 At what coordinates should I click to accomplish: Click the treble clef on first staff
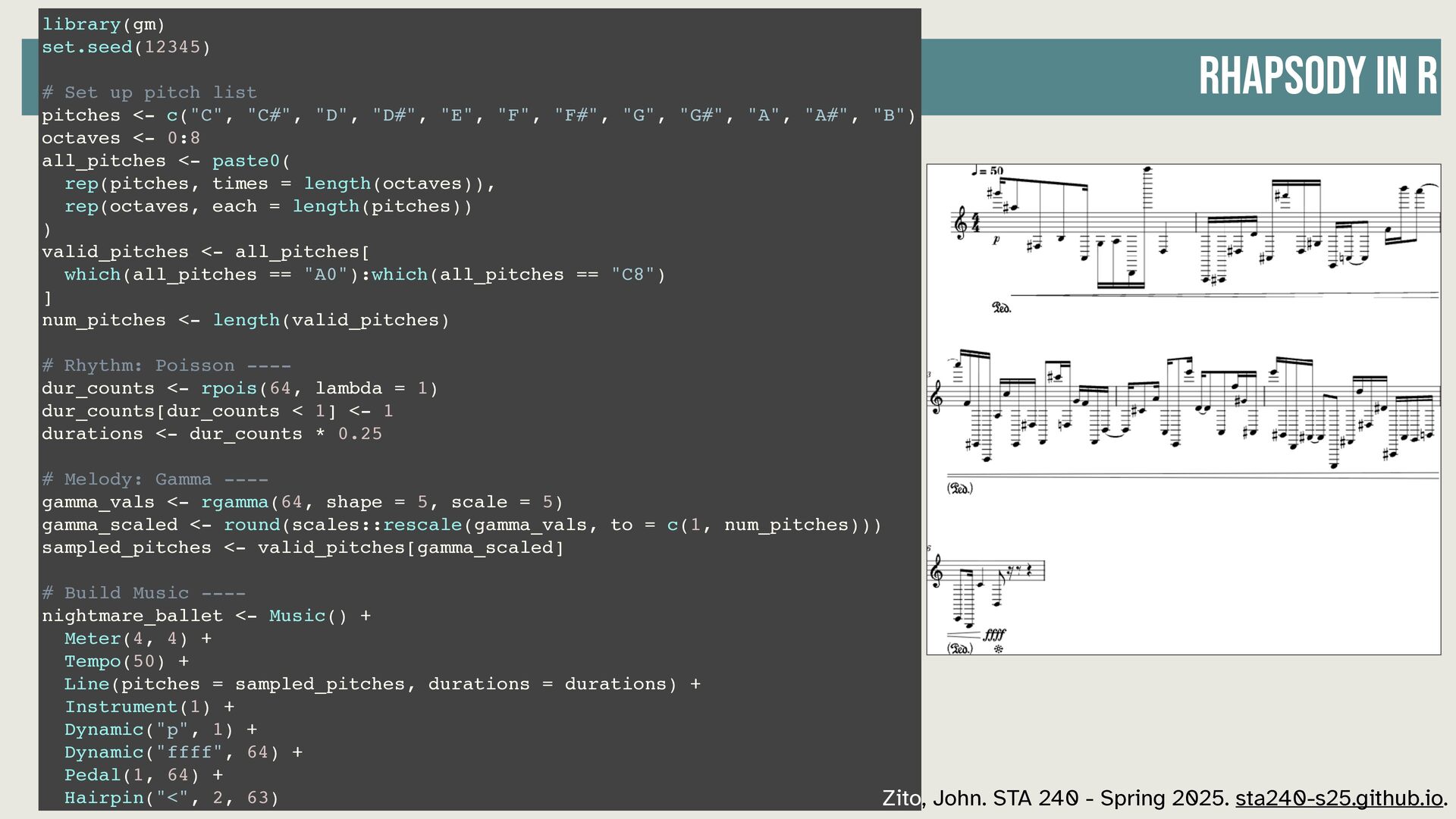point(960,223)
